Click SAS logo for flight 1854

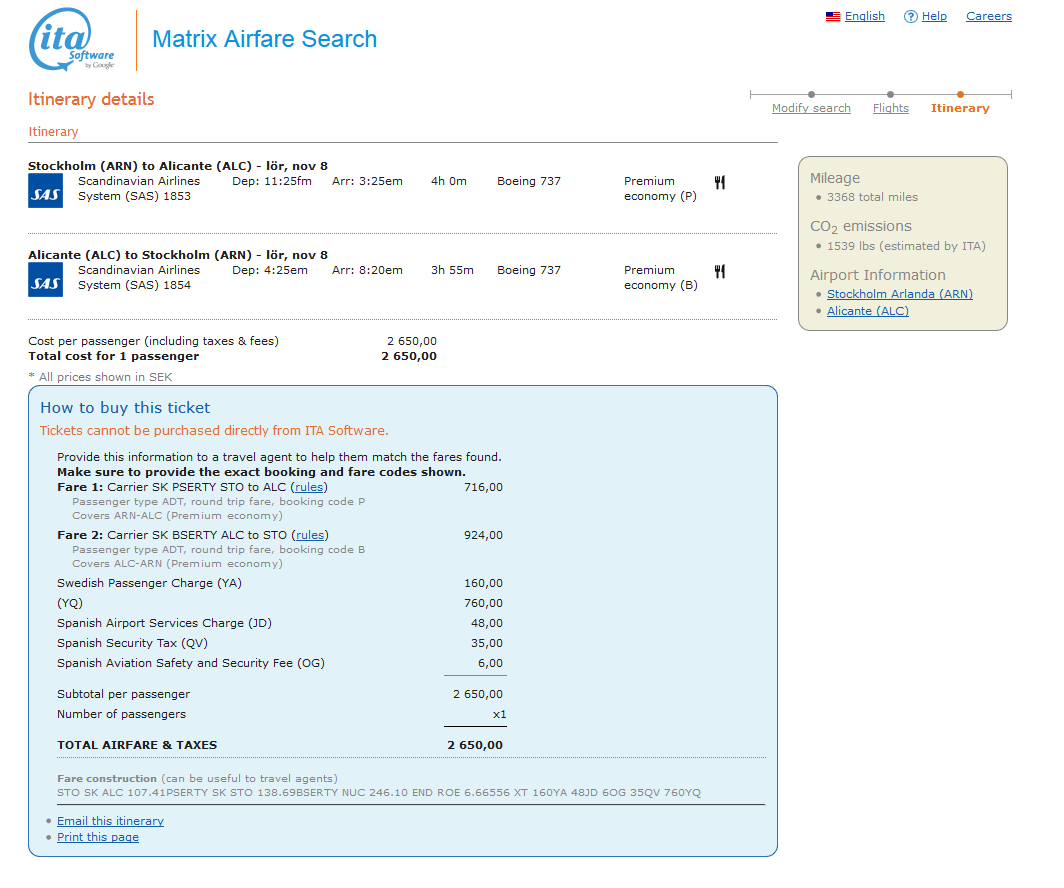click(45, 279)
